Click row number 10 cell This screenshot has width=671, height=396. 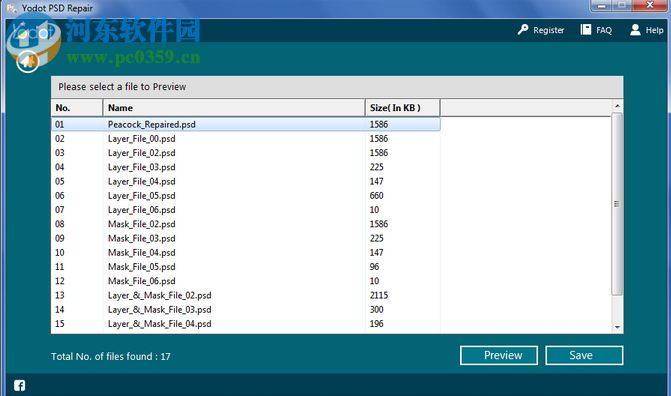[60, 253]
